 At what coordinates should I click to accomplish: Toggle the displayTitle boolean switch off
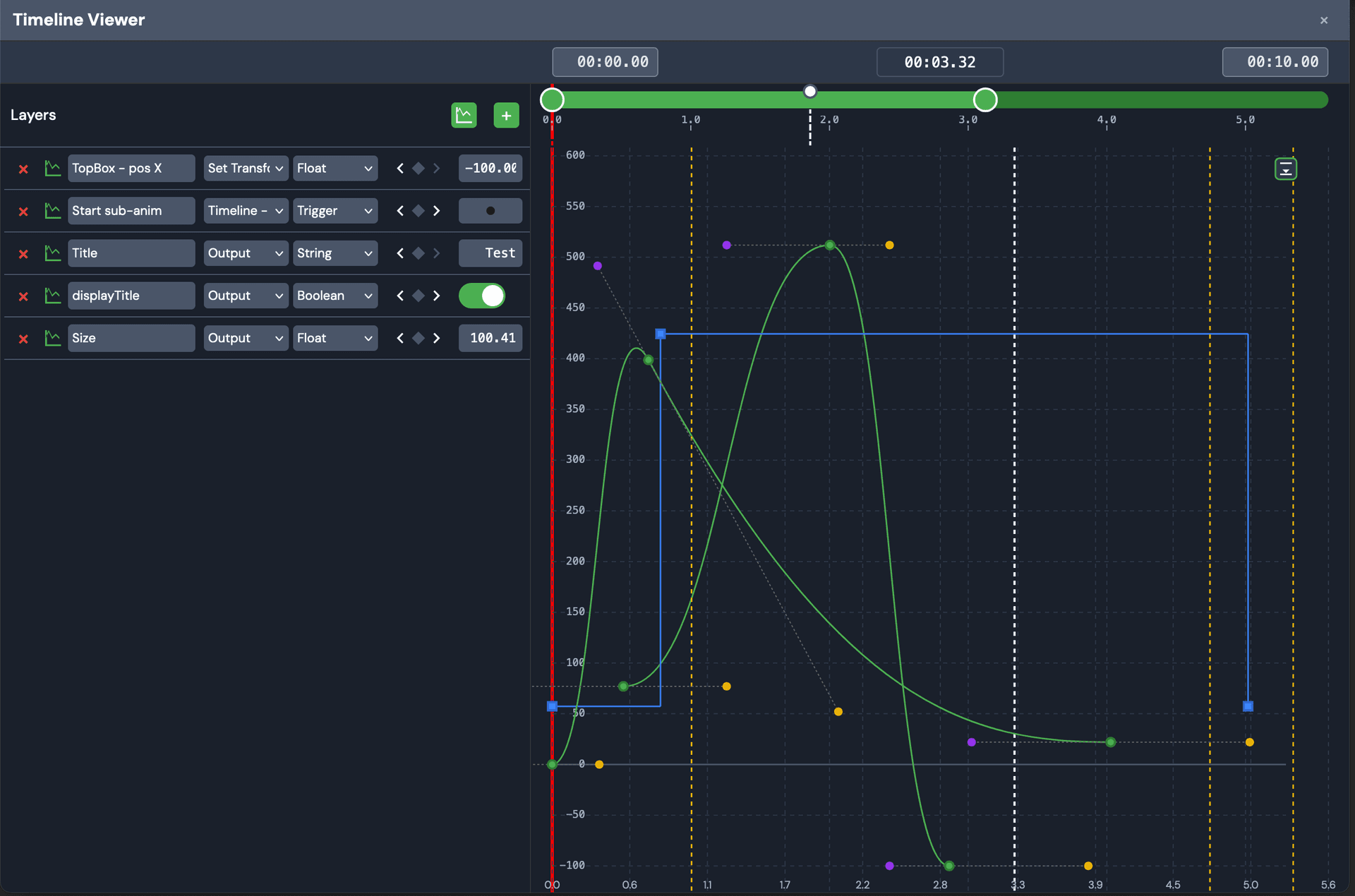(483, 295)
